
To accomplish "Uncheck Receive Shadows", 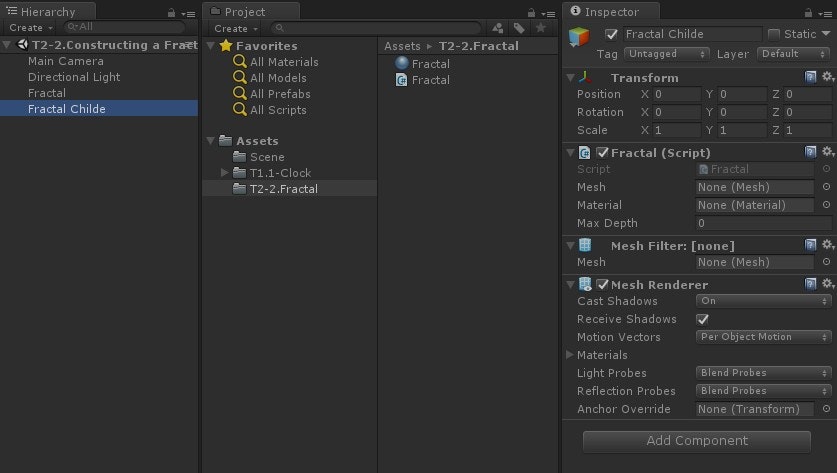I will 702,319.
